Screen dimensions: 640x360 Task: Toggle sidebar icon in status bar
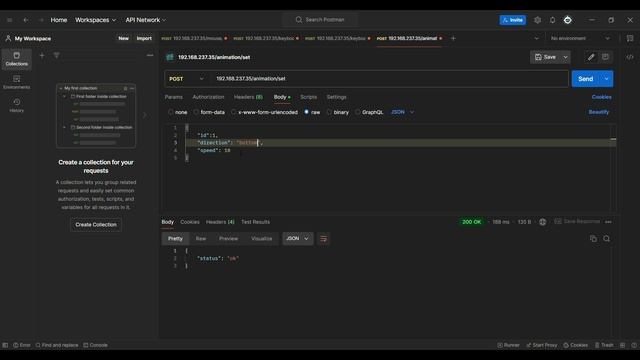point(5,345)
